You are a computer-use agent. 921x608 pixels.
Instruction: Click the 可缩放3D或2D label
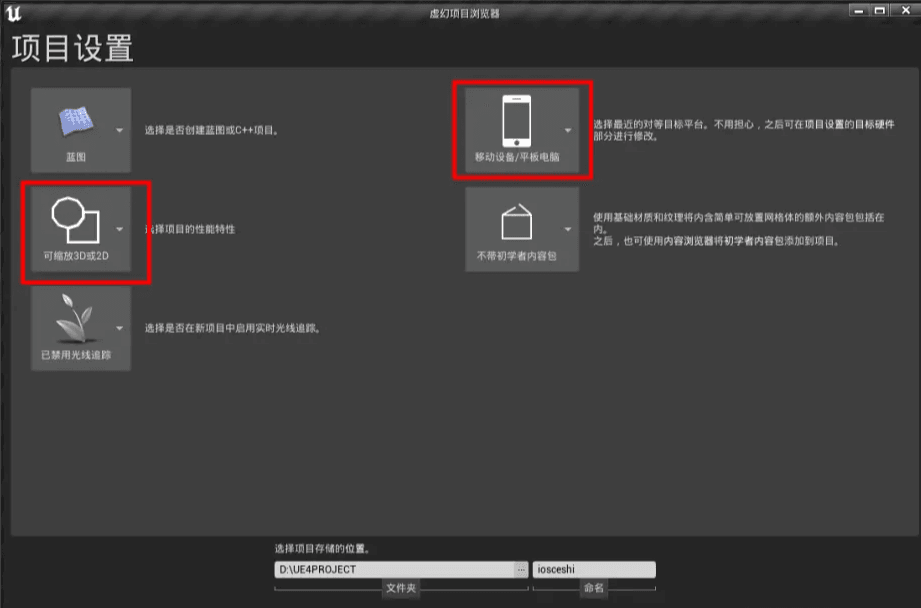click(76, 256)
